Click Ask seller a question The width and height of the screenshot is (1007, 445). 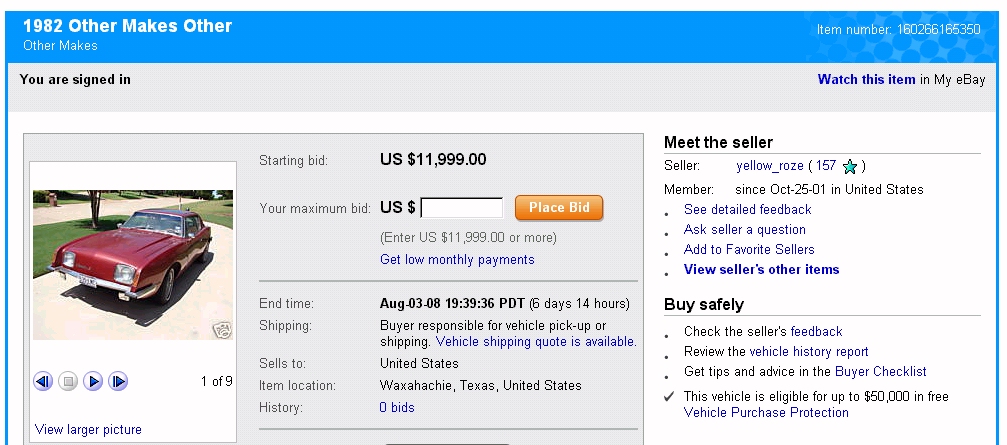coord(744,229)
